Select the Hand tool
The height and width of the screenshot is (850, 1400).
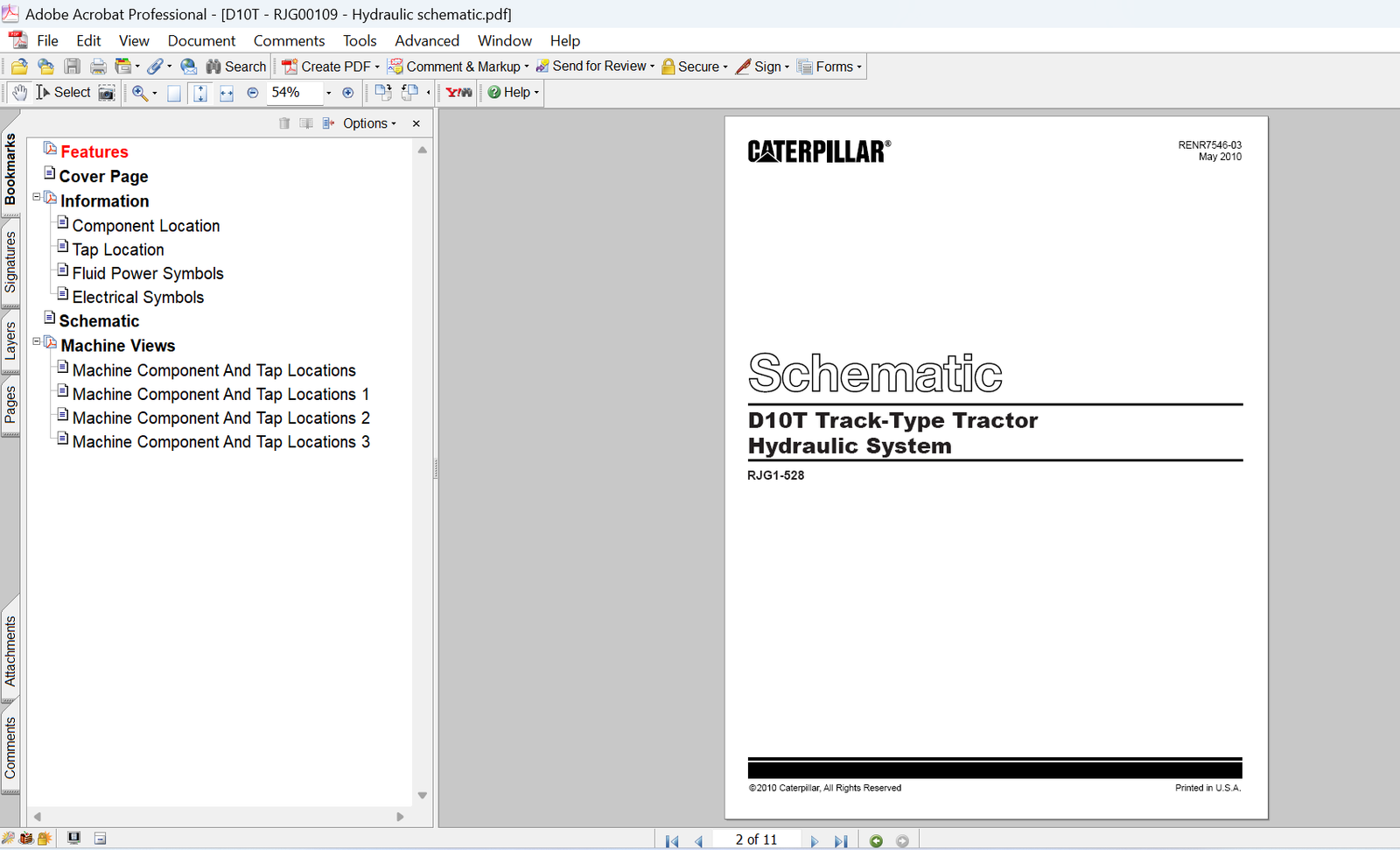(19, 93)
